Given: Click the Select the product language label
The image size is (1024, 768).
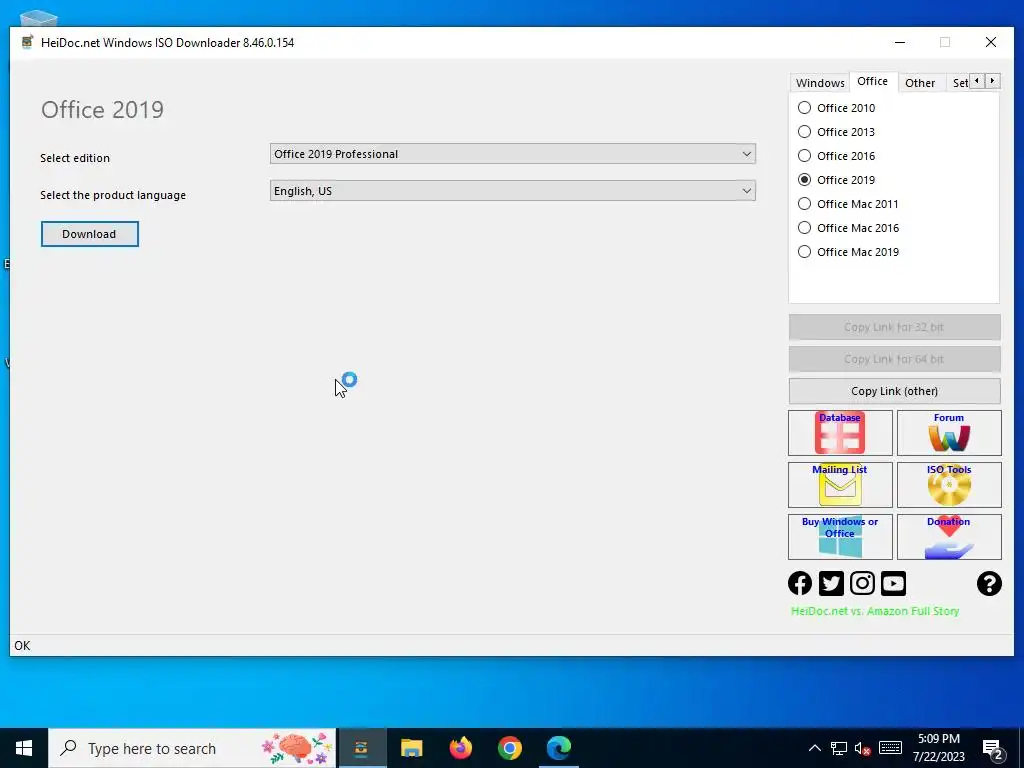Looking at the screenshot, I should 113,195.
